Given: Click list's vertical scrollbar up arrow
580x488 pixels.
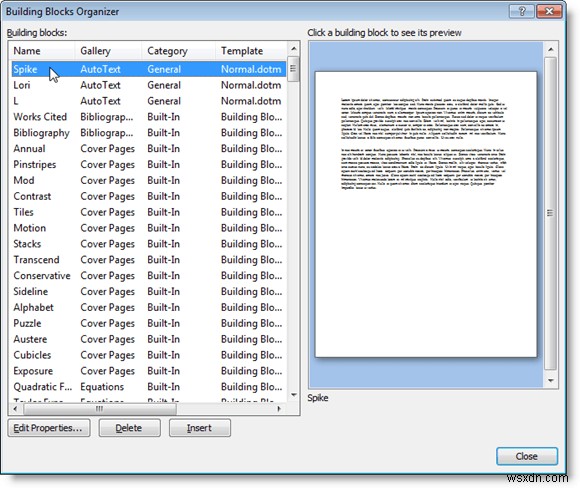Looking at the screenshot, I should point(293,48).
